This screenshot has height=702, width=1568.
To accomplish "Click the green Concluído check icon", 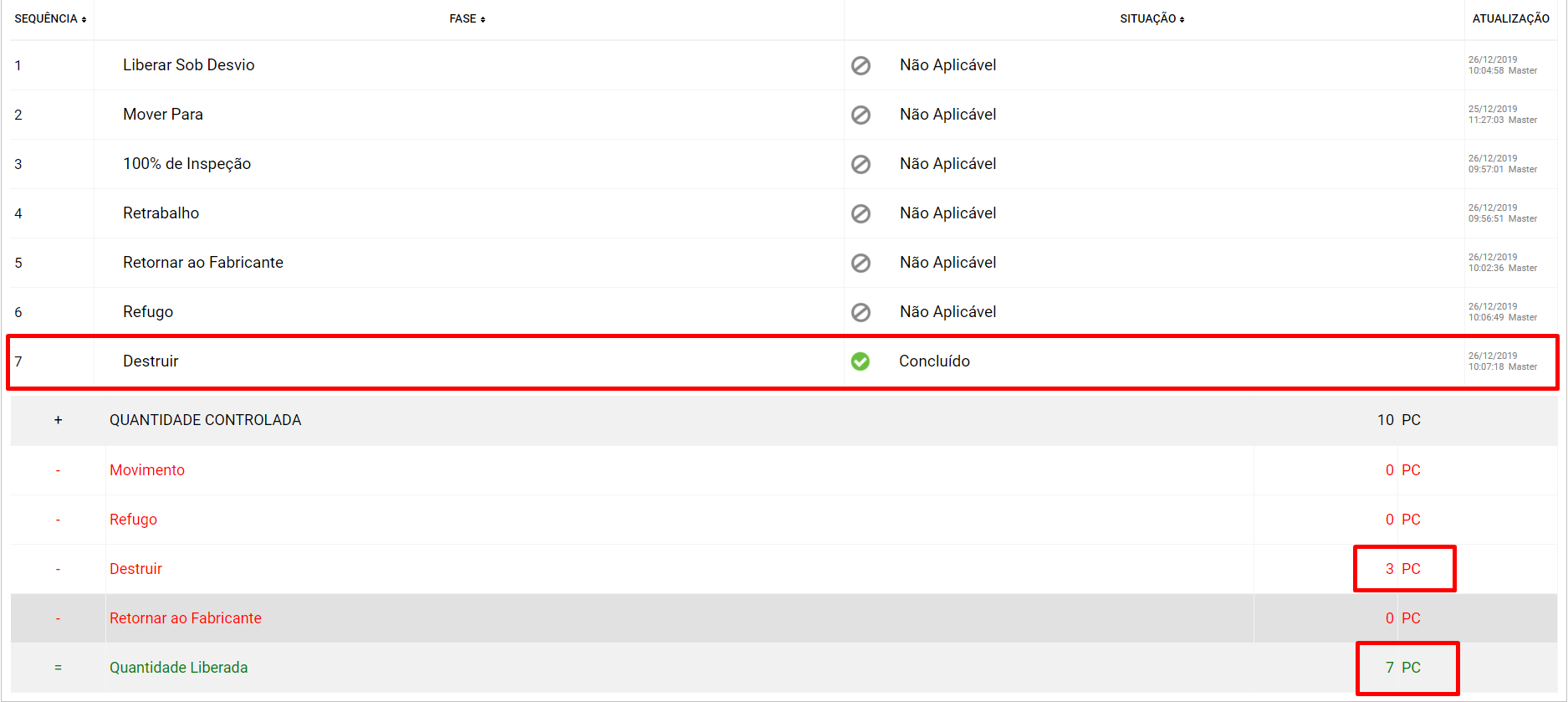I will click(x=860, y=361).
